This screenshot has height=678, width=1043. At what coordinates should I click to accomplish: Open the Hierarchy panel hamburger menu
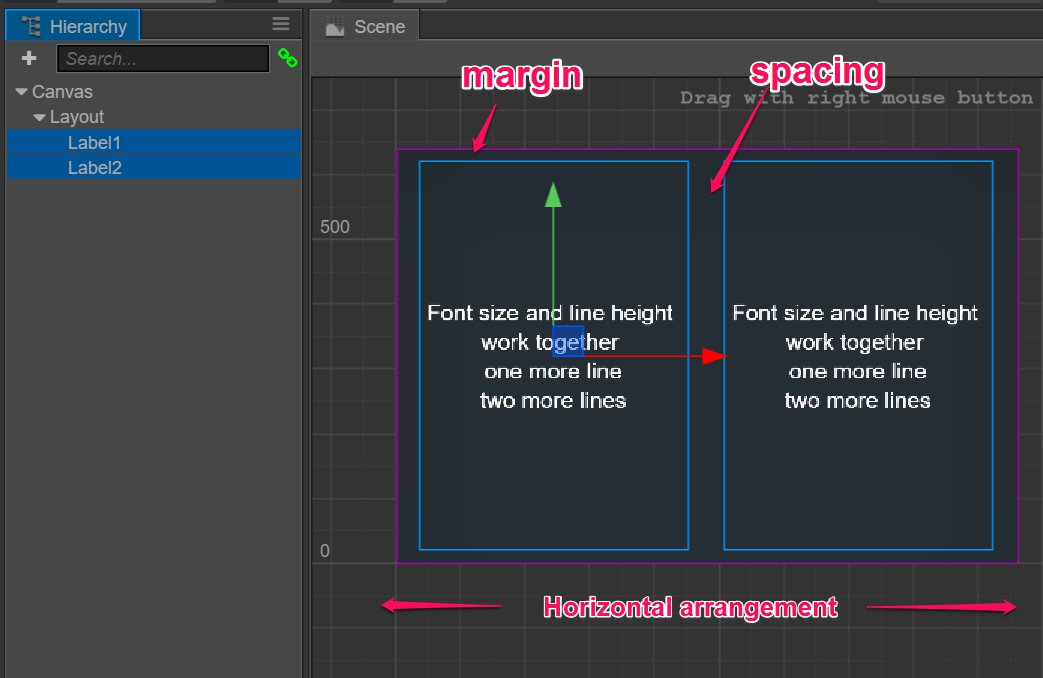(280, 24)
